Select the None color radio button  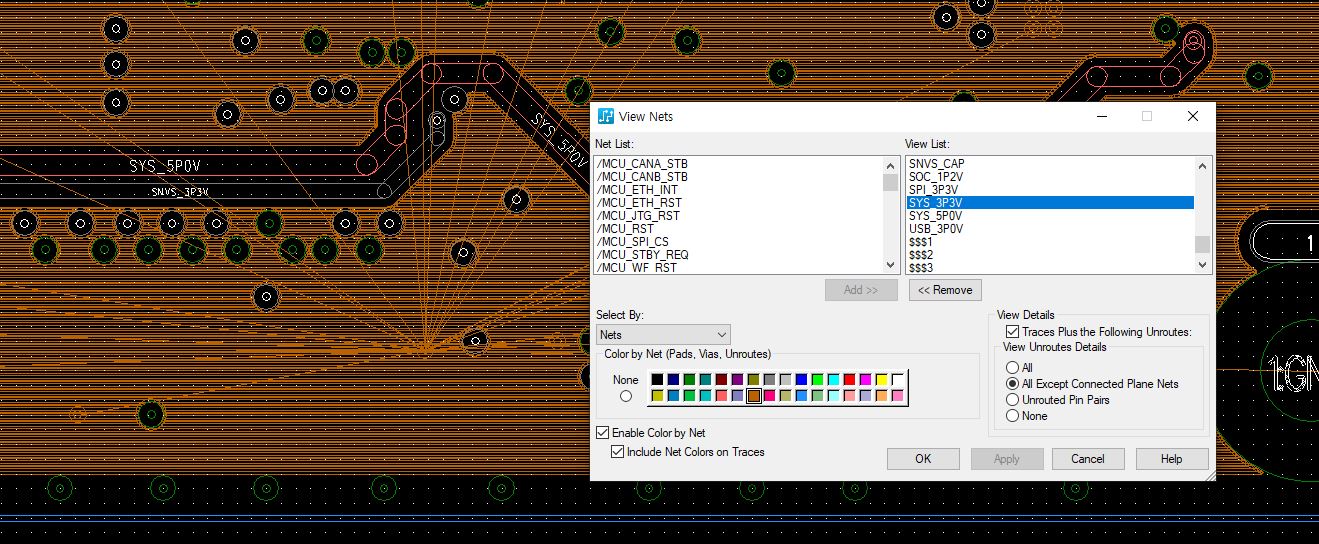626,396
